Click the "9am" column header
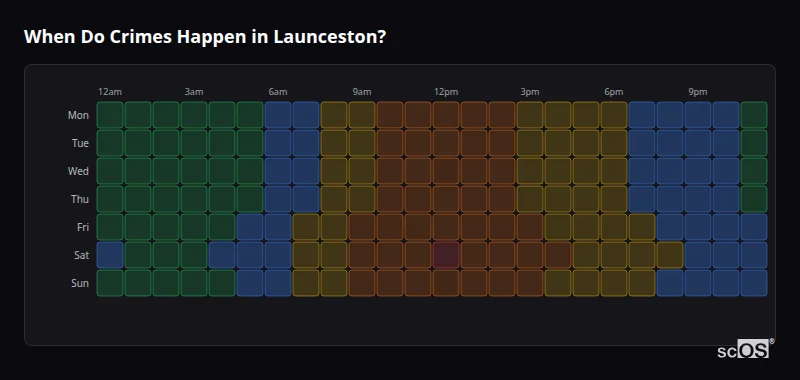Image resolution: width=800 pixels, height=380 pixels. coord(362,92)
